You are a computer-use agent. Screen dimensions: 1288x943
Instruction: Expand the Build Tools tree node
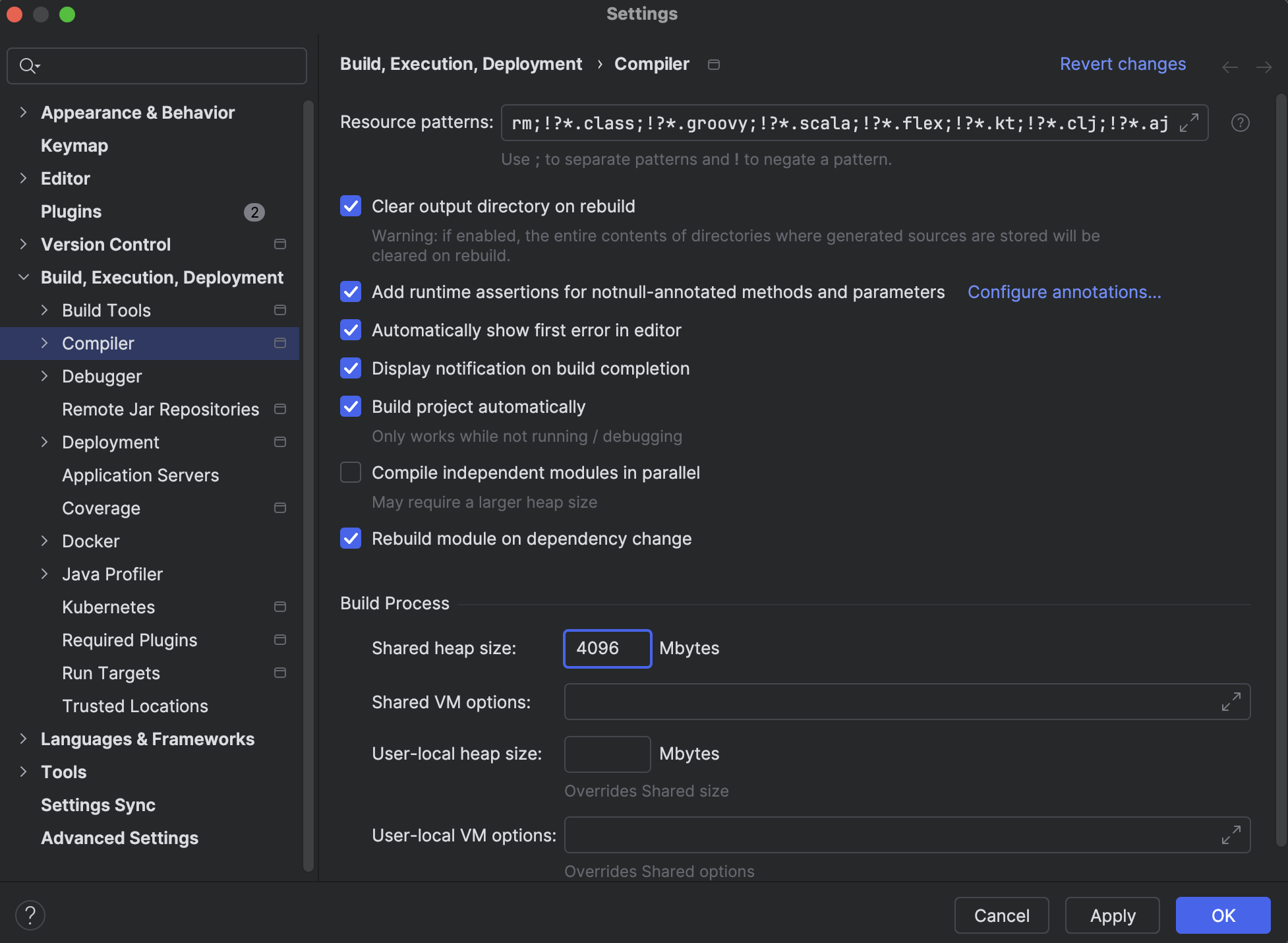pyautogui.click(x=44, y=310)
